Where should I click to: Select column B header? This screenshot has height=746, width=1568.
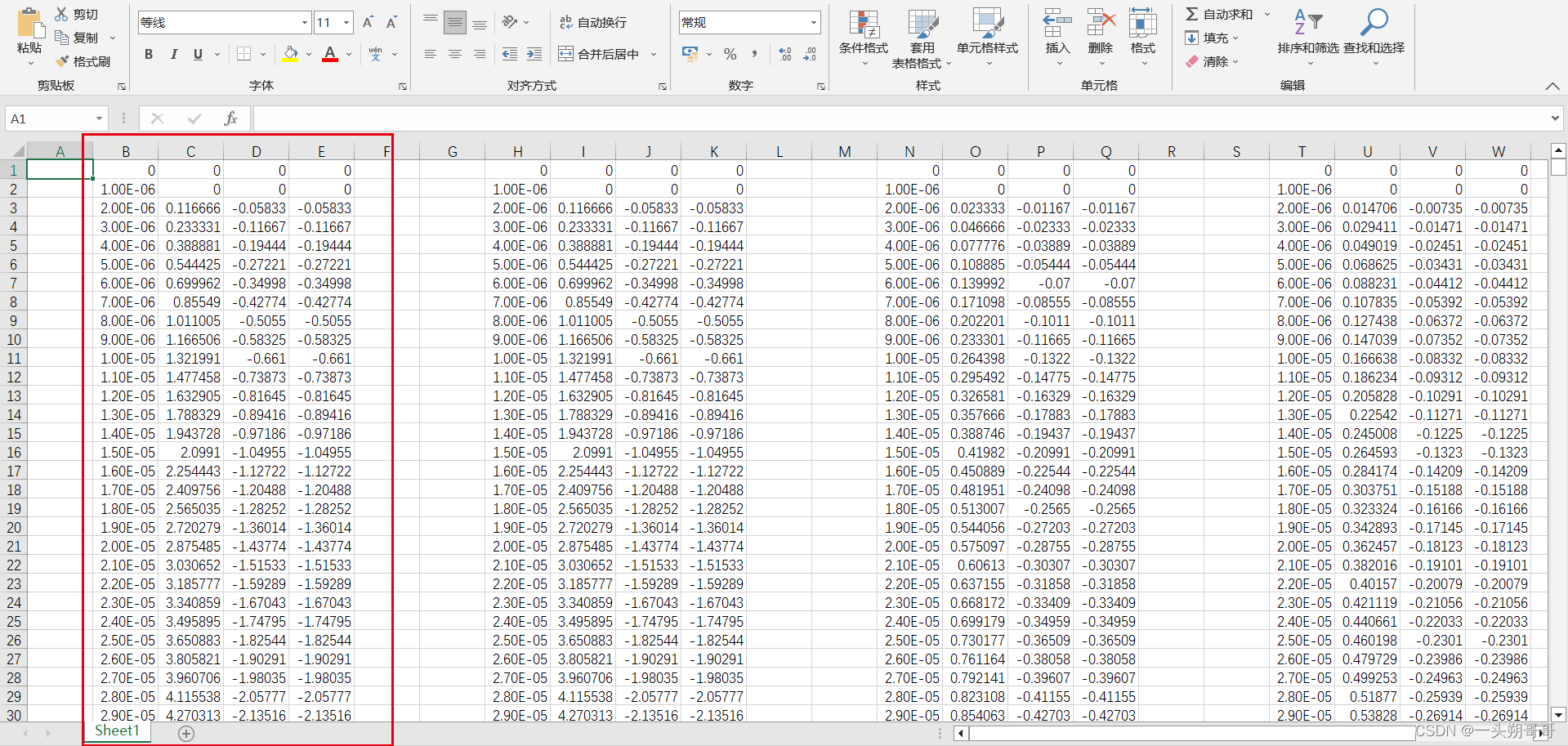point(125,151)
